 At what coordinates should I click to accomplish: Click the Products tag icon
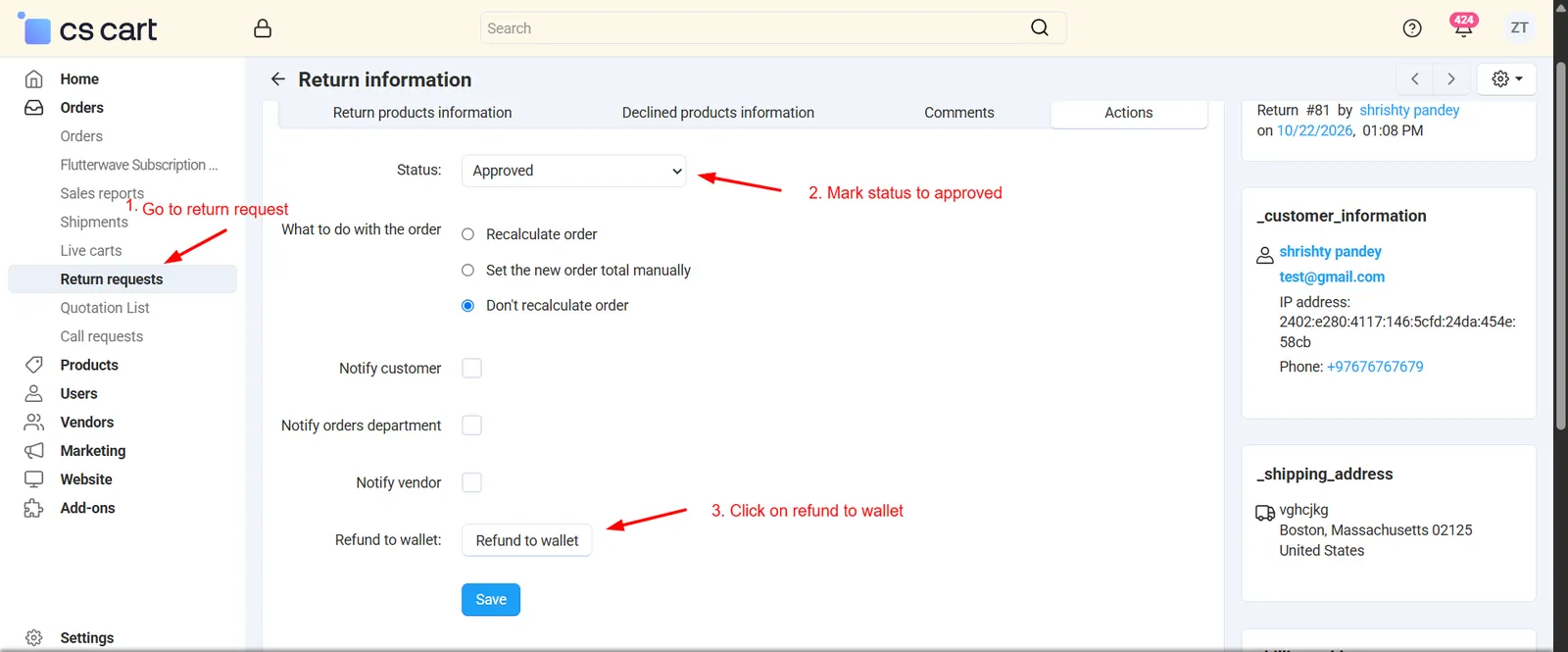tap(34, 365)
